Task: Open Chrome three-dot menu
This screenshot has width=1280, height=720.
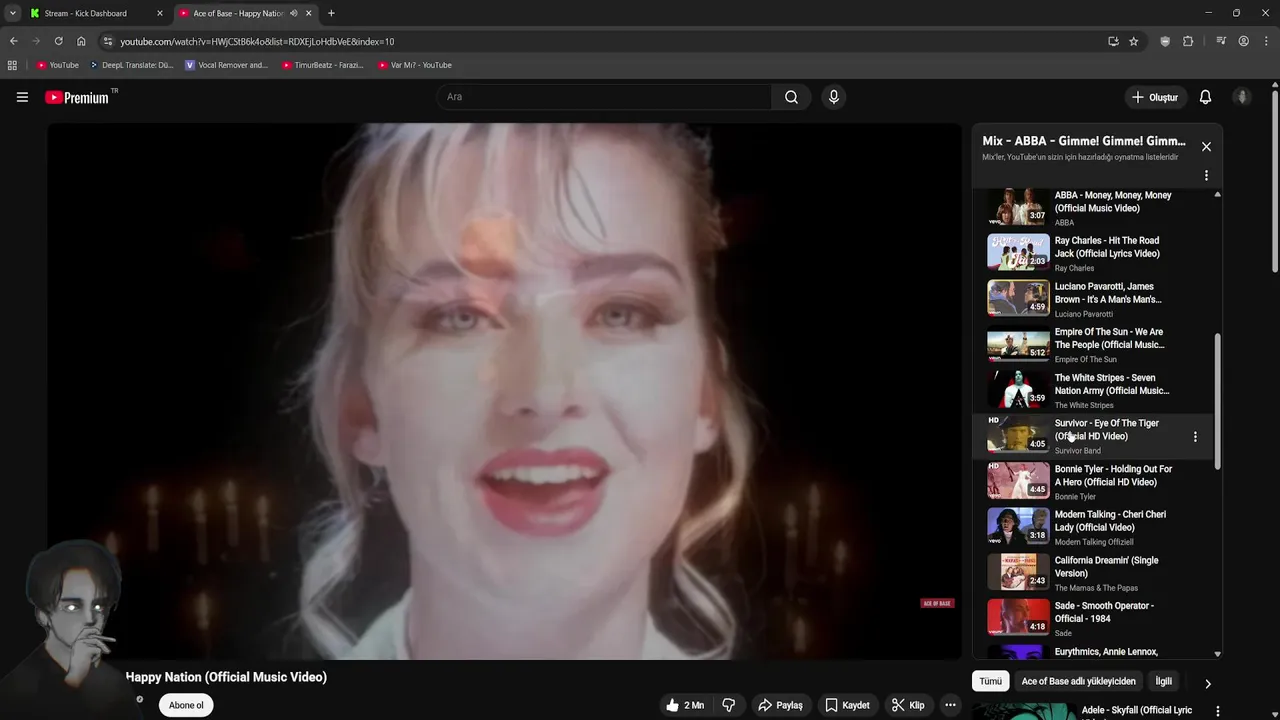Action: coord(1265,41)
